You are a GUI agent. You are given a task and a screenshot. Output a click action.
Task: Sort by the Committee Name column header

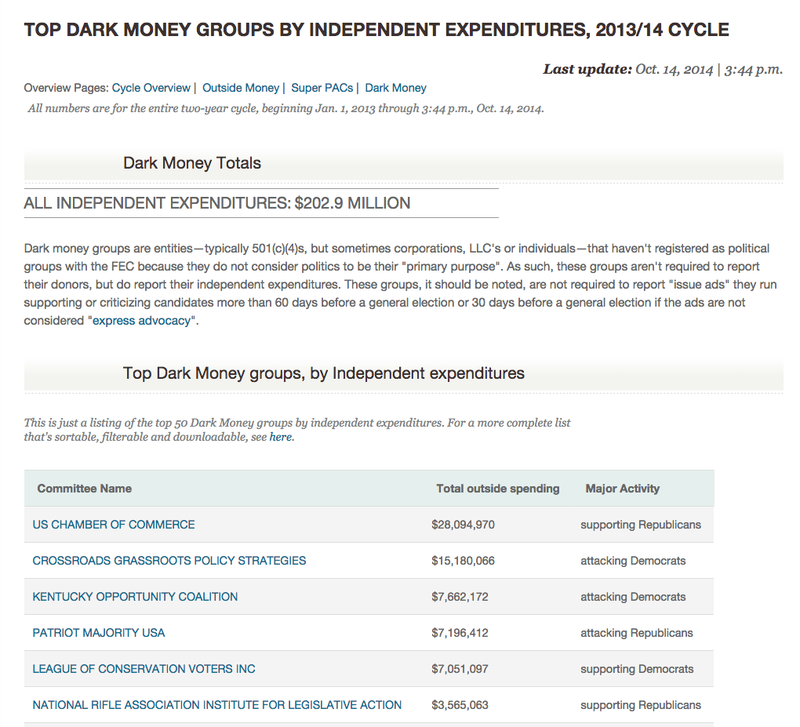[84, 489]
